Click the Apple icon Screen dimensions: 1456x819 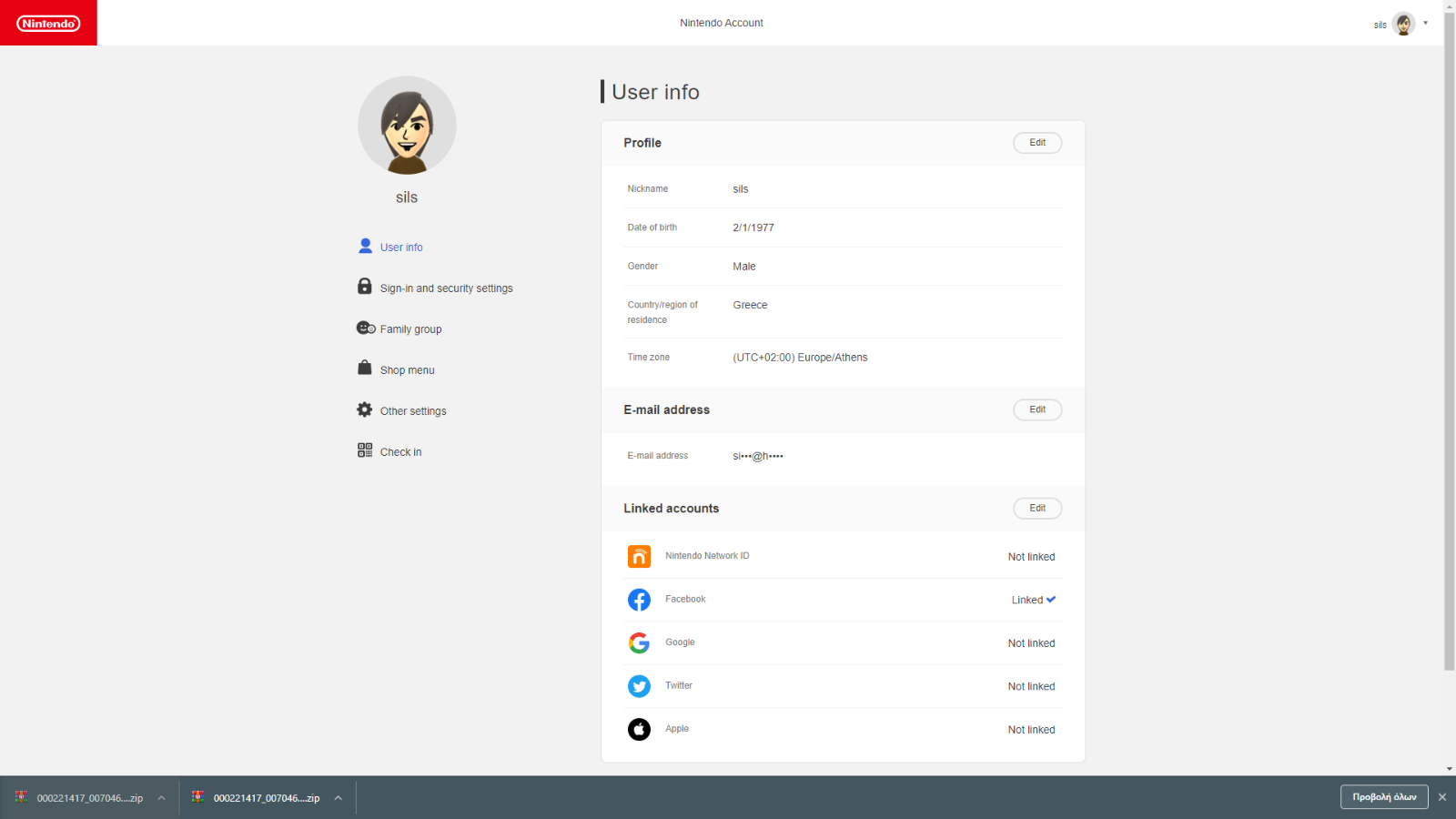pyautogui.click(x=639, y=730)
